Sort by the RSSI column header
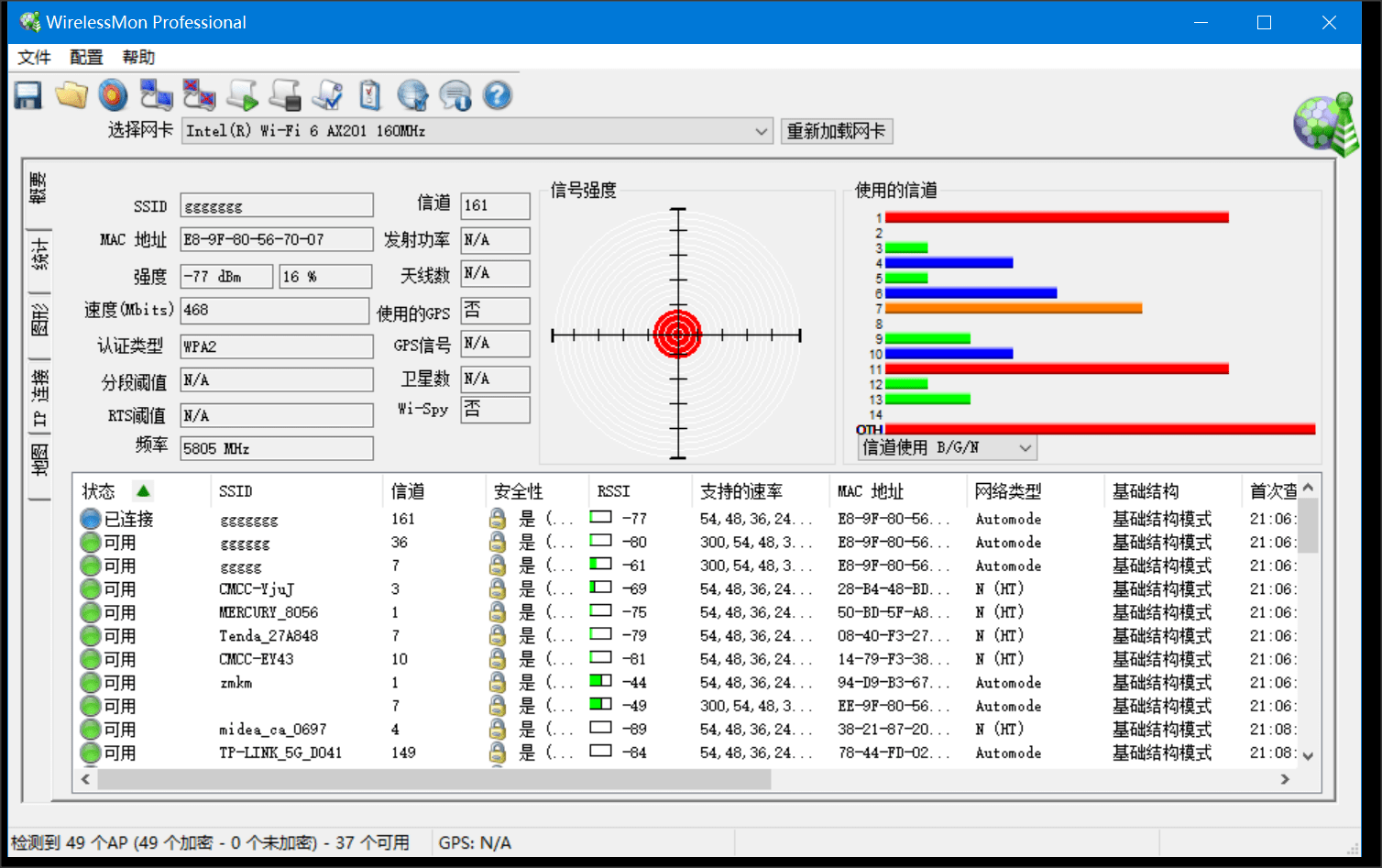The image size is (1382, 868). (640, 491)
